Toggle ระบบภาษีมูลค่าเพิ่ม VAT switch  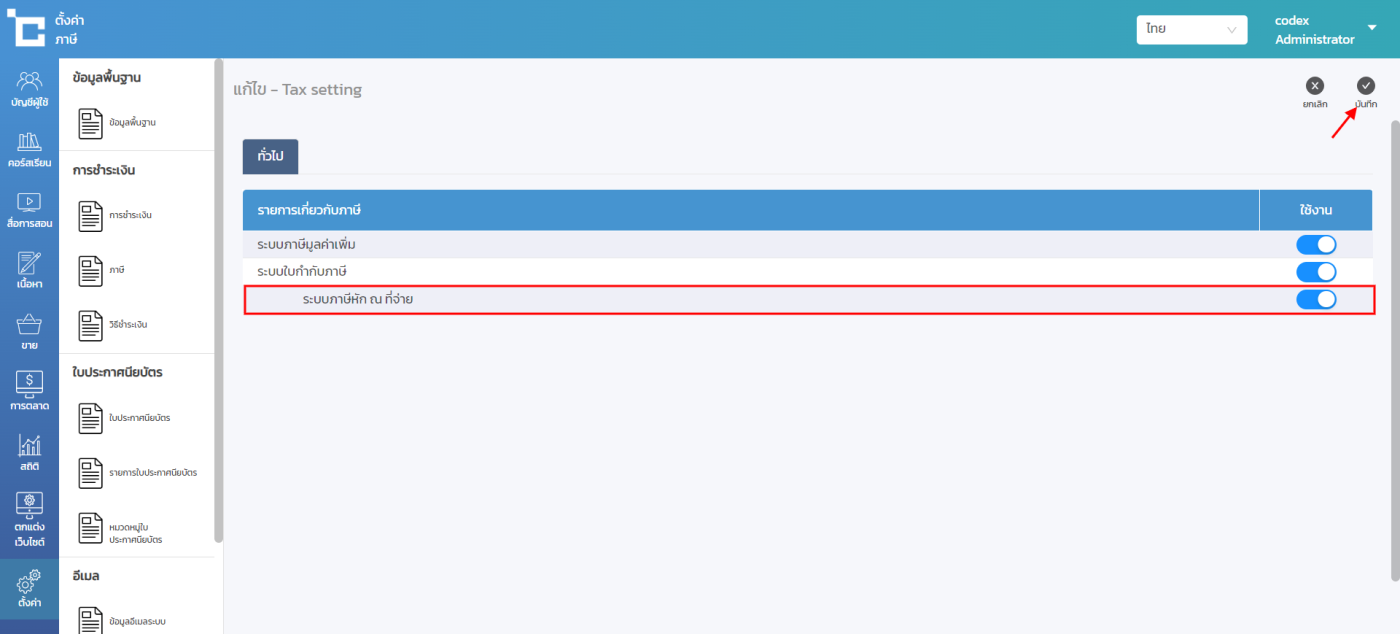coord(1316,245)
